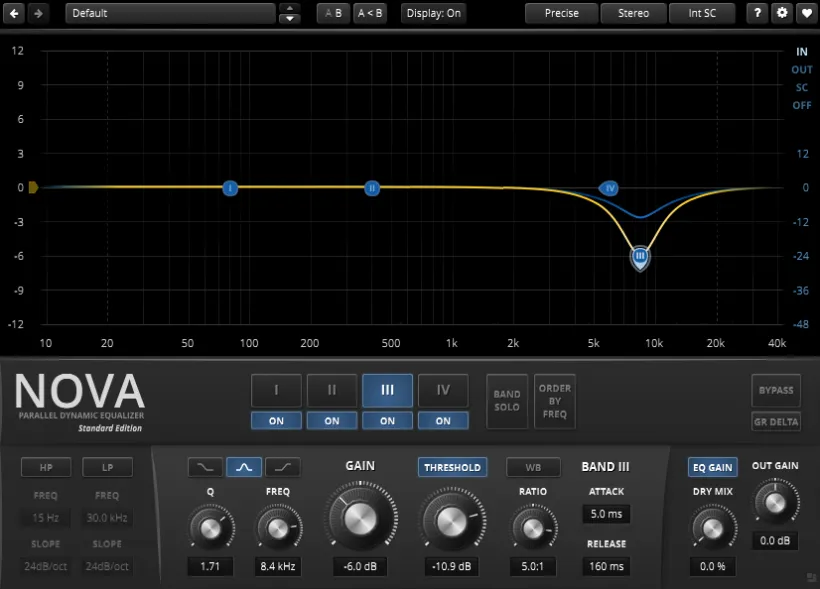820x589 pixels.
Task: Open help with the question mark icon
Action: [757, 13]
